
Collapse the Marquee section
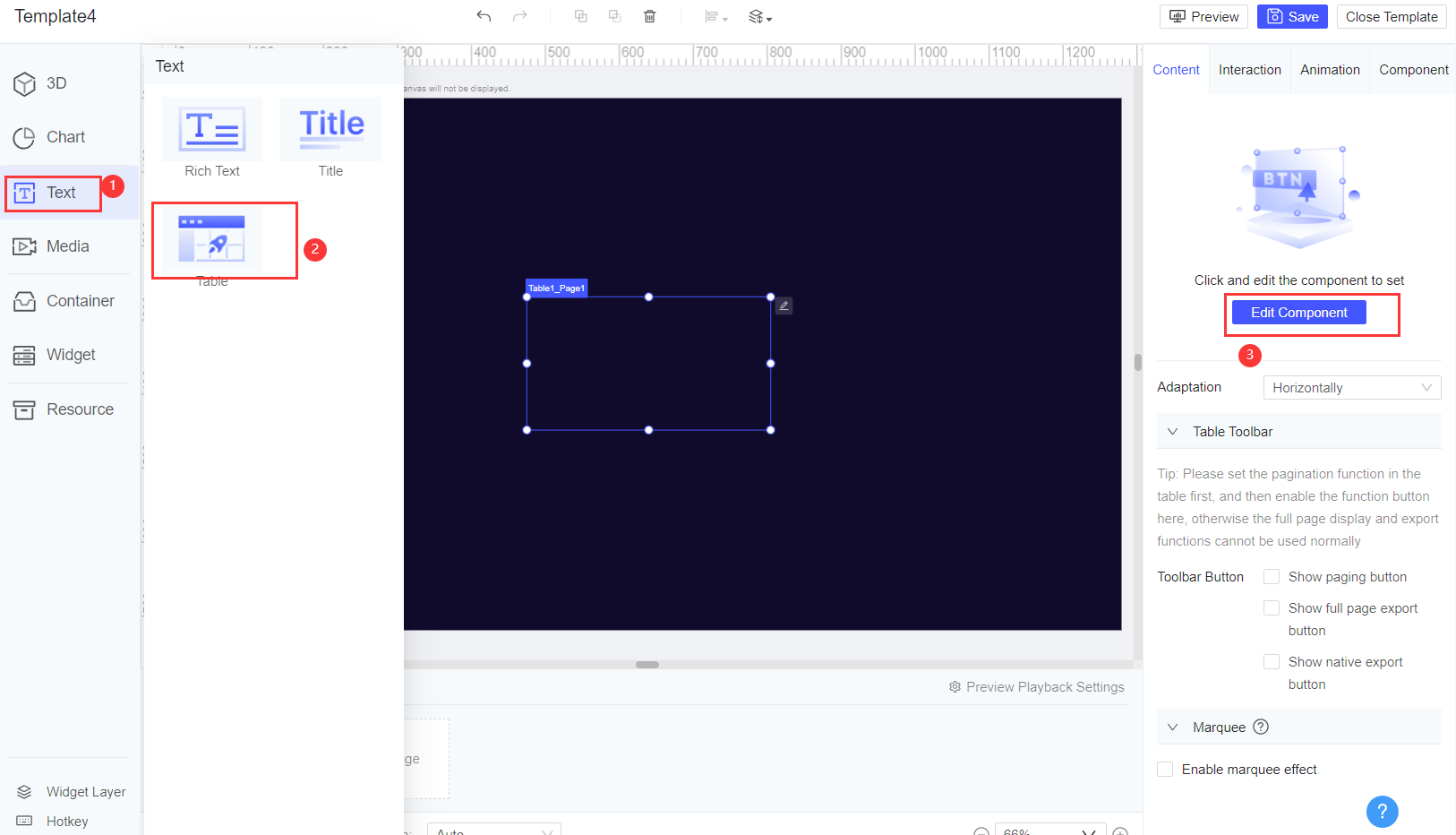(1299, 727)
